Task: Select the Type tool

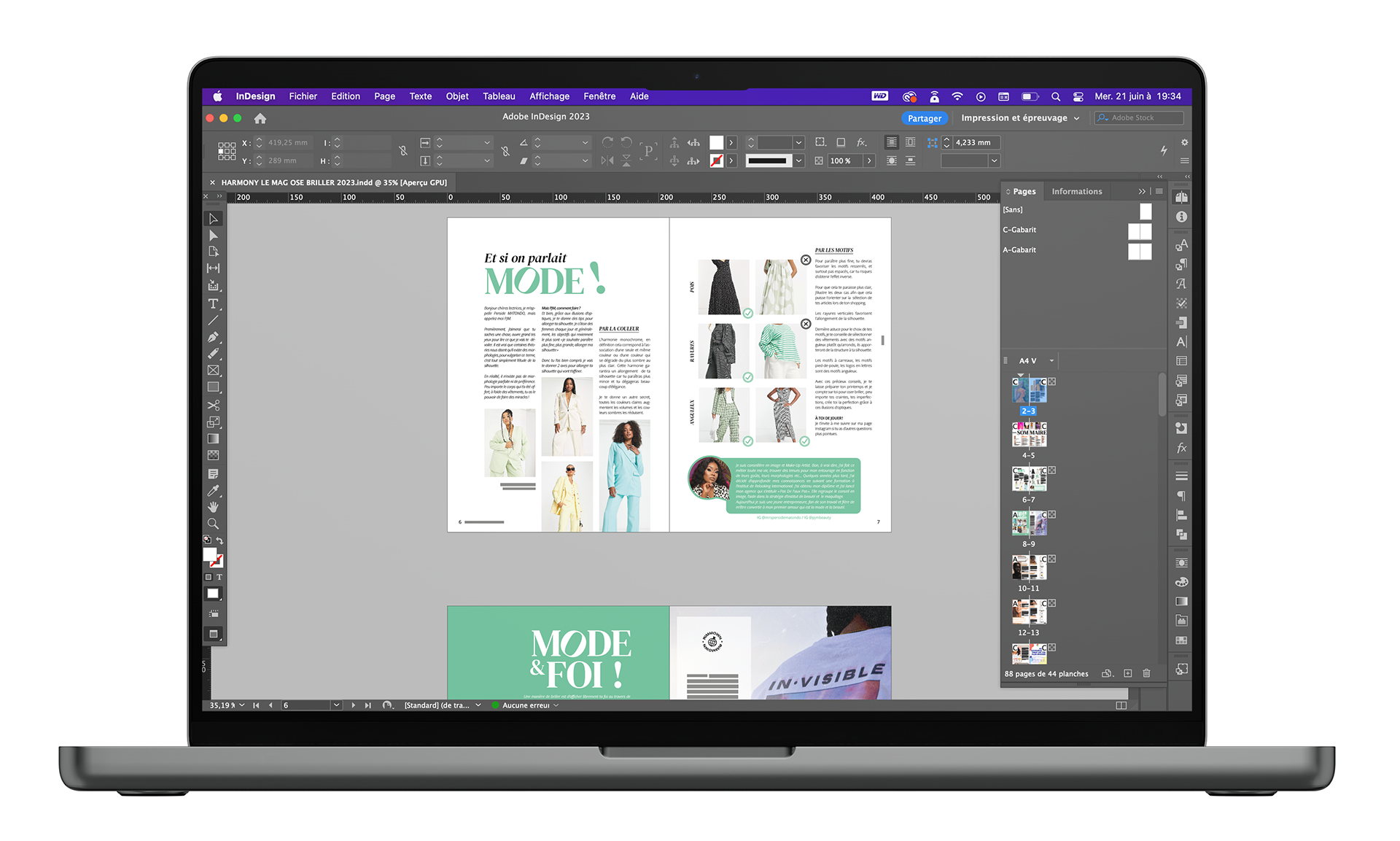Action: point(213,303)
